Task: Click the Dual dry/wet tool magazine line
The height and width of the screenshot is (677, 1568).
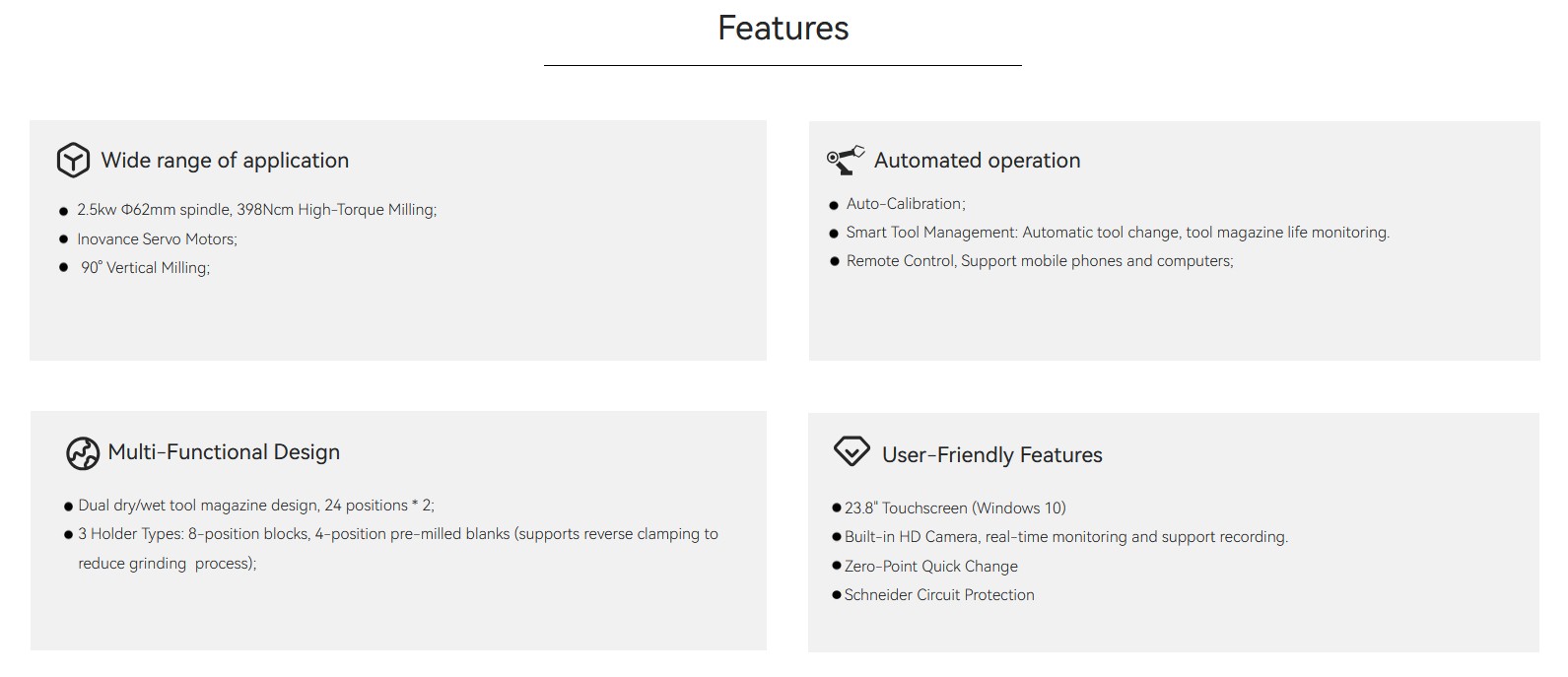Action: coord(255,506)
